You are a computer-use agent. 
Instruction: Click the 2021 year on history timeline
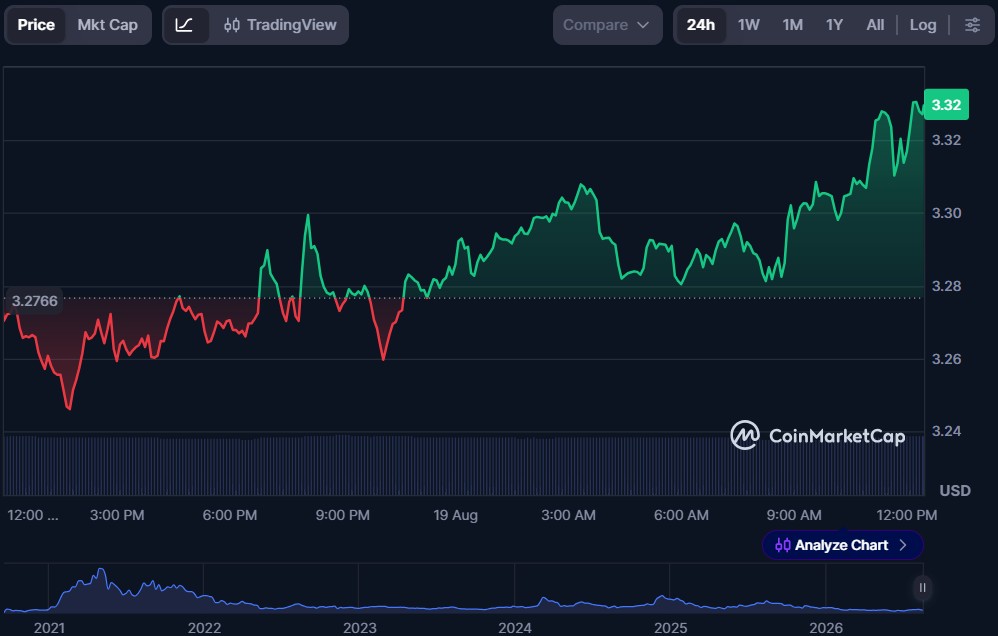[49, 628]
